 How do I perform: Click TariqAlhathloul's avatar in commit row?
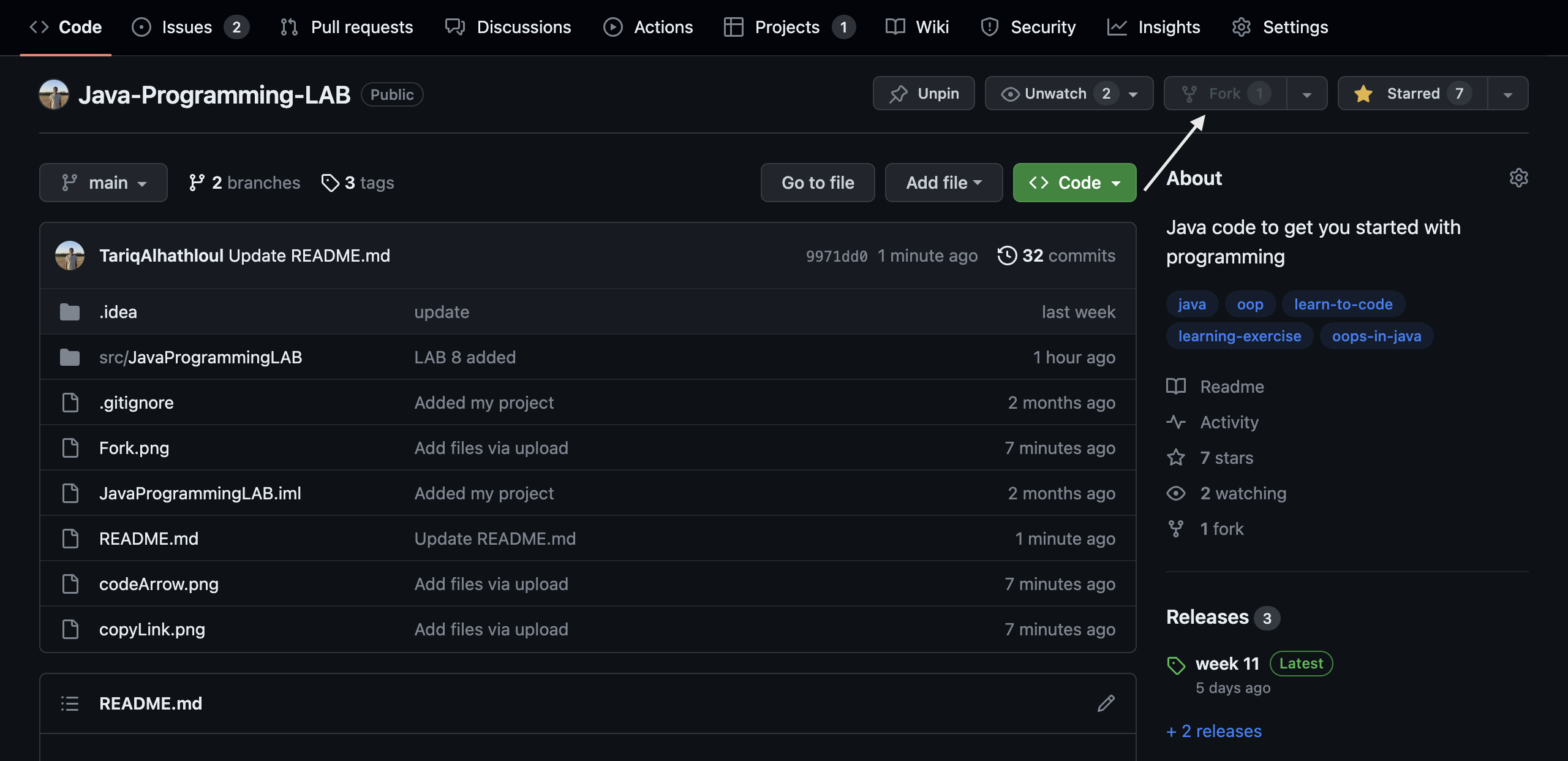pos(70,256)
